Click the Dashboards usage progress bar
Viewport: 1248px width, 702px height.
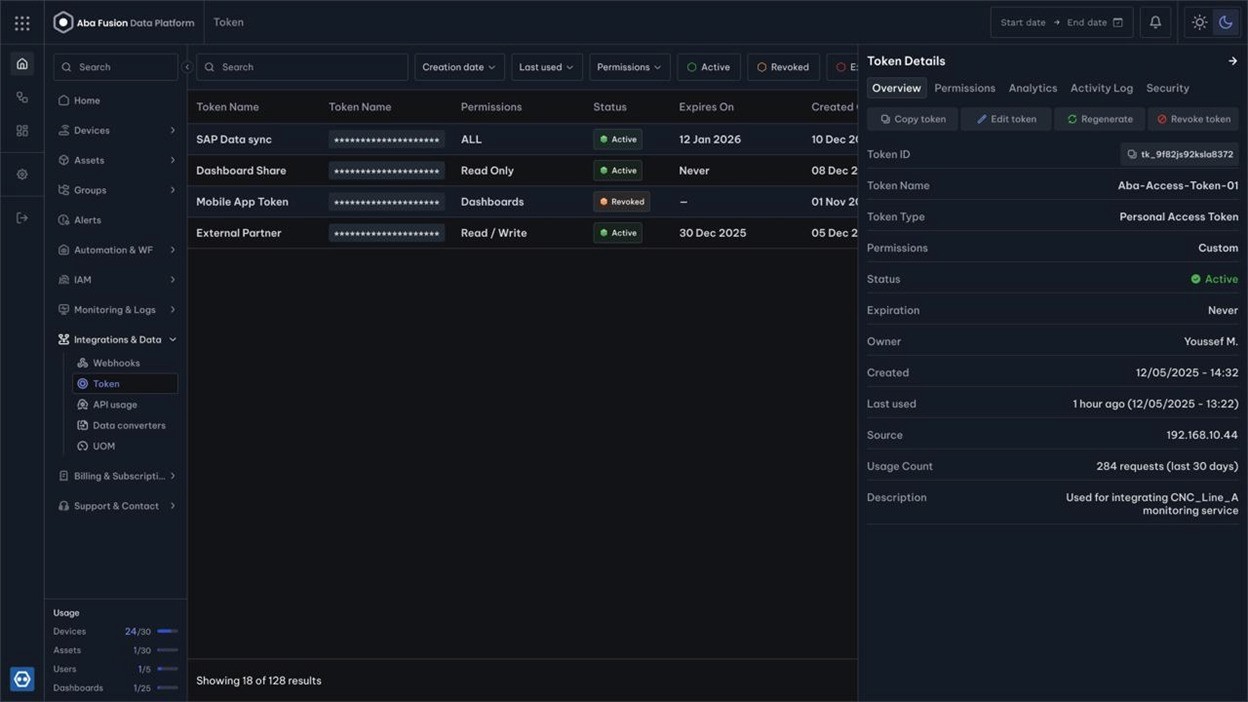(x=167, y=688)
